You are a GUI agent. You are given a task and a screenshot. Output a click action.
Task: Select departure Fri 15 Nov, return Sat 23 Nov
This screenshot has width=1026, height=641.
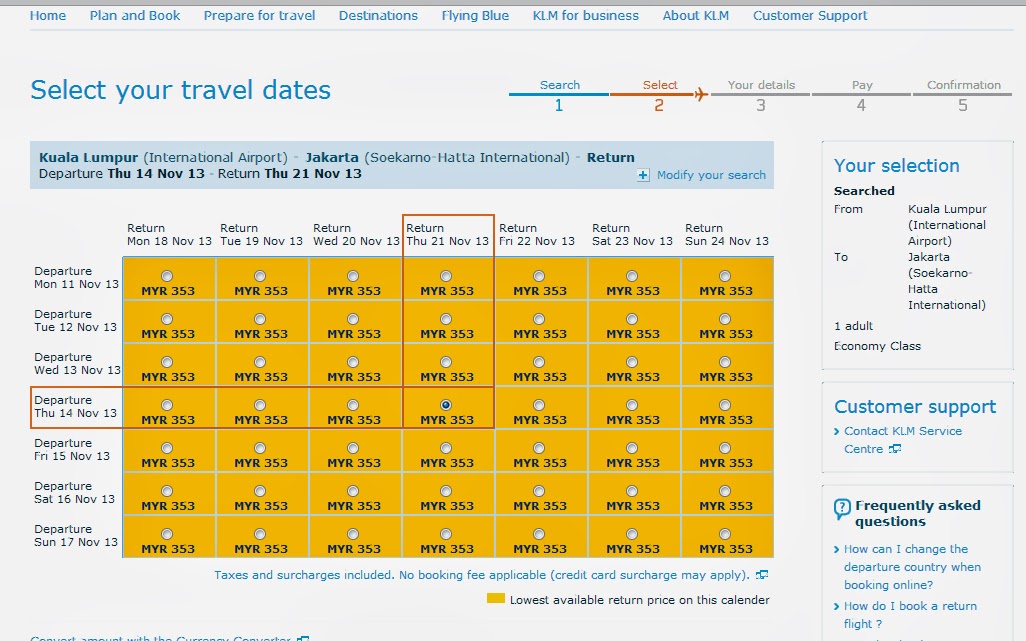[x=632, y=448]
